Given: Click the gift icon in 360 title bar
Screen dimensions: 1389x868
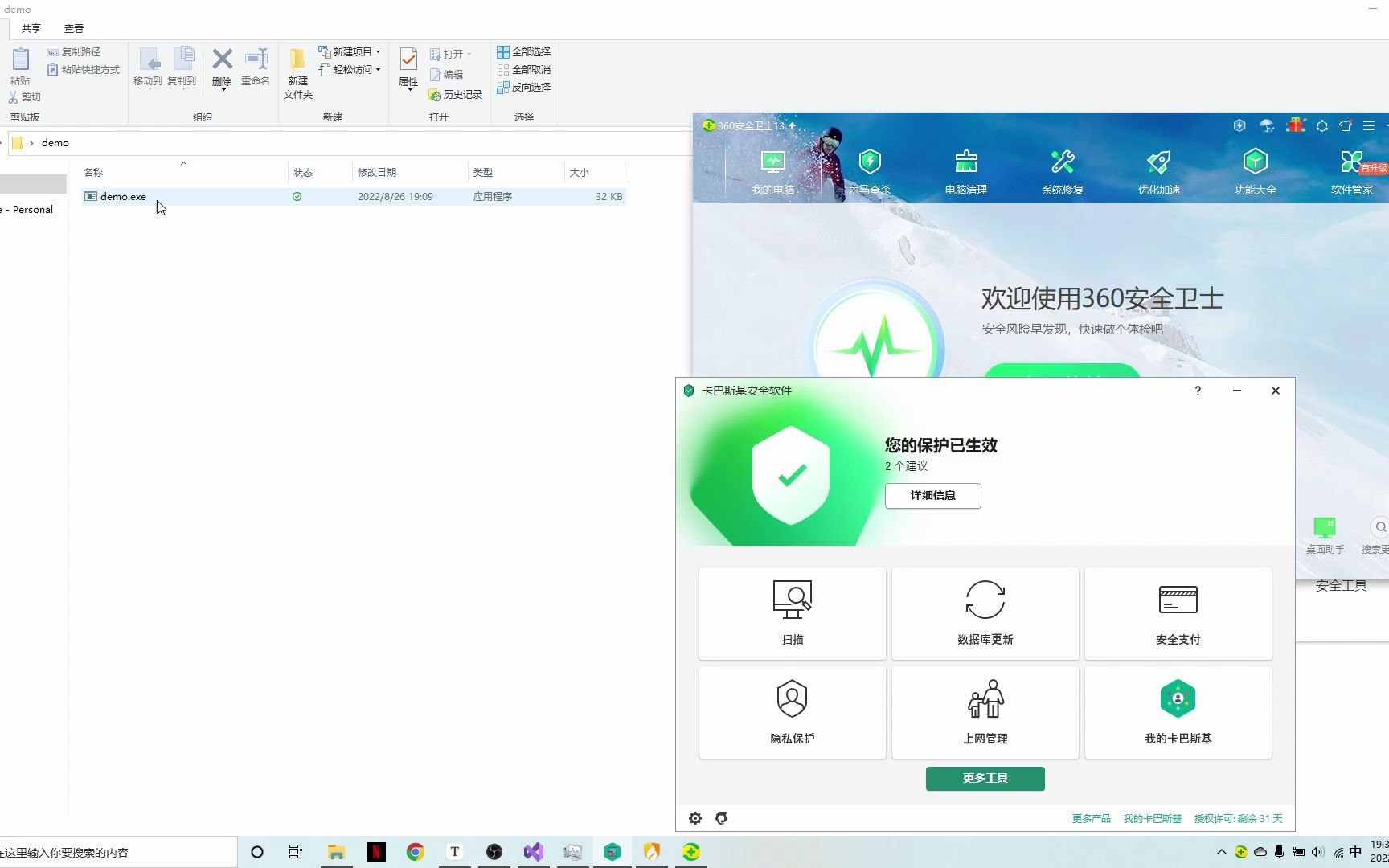Looking at the screenshot, I should coord(1296,125).
